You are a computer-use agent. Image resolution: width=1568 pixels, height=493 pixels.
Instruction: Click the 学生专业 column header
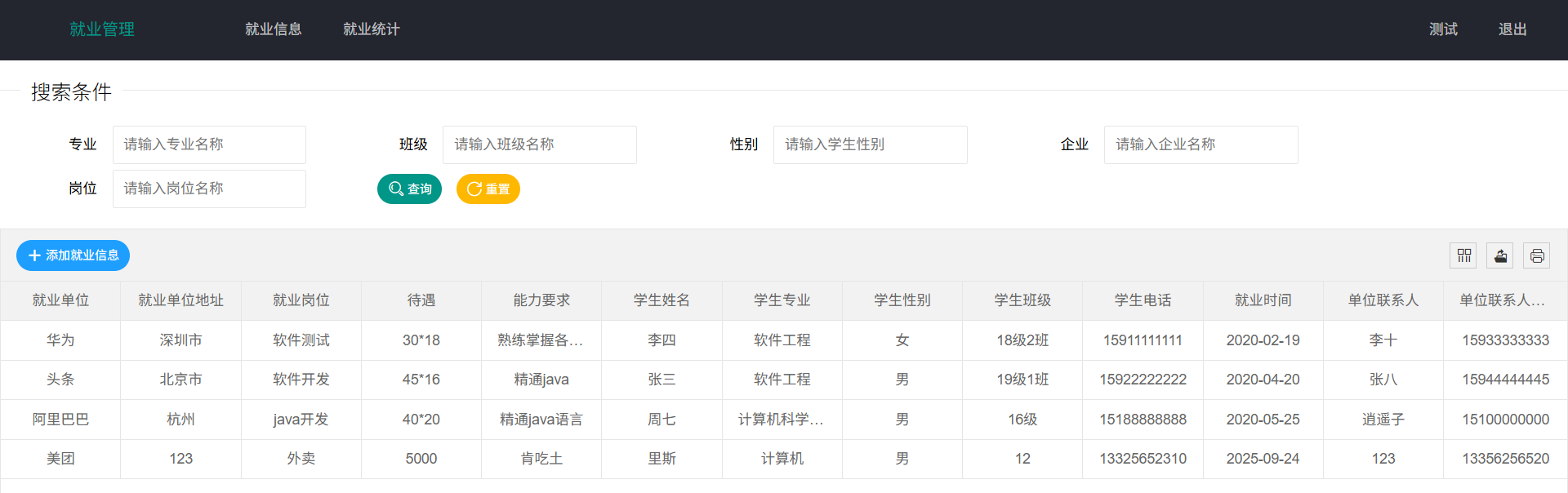pos(782,300)
